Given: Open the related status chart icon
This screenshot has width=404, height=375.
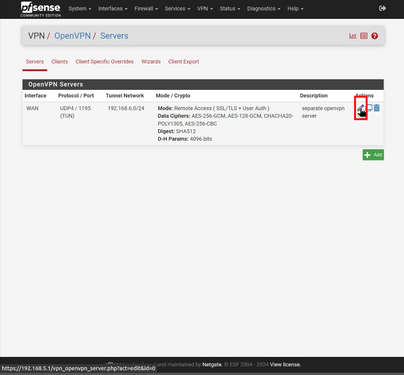Looking at the screenshot, I should click(x=353, y=36).
